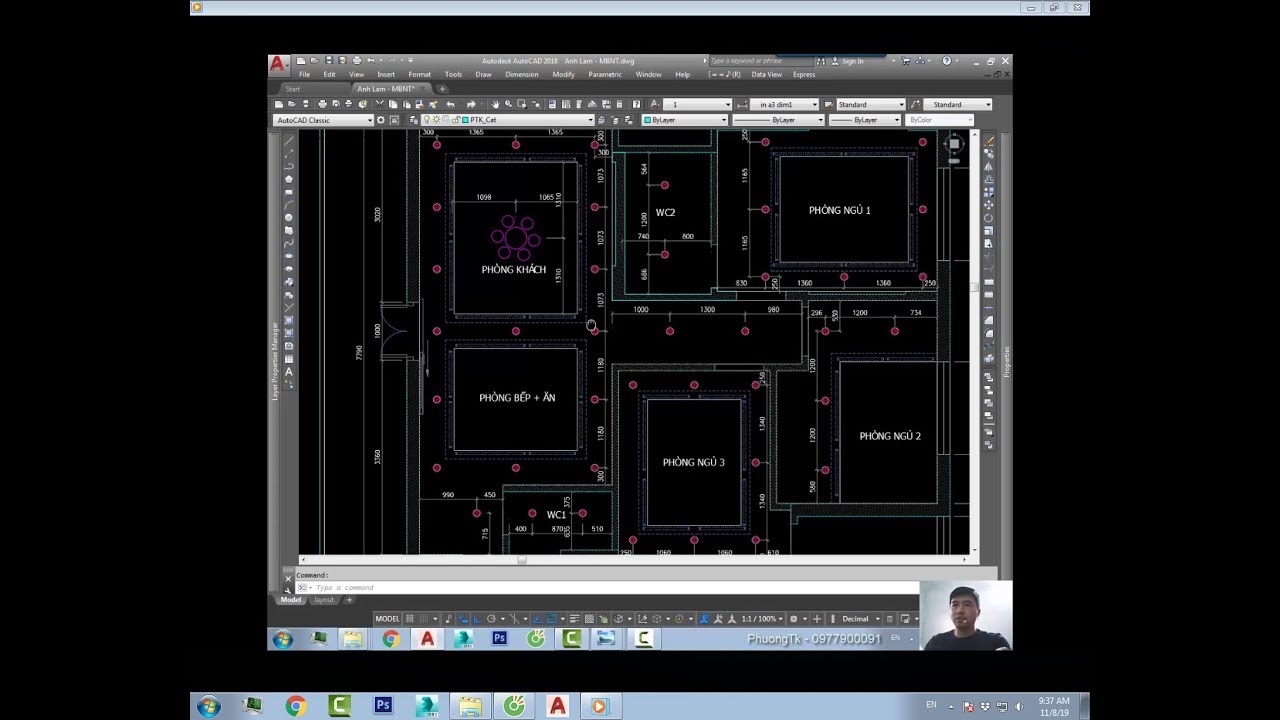Open the AutoCAD Classic workspace dropdown
Image resolution: width=1280 pixels, height=720 pixels.
(322, 120)
